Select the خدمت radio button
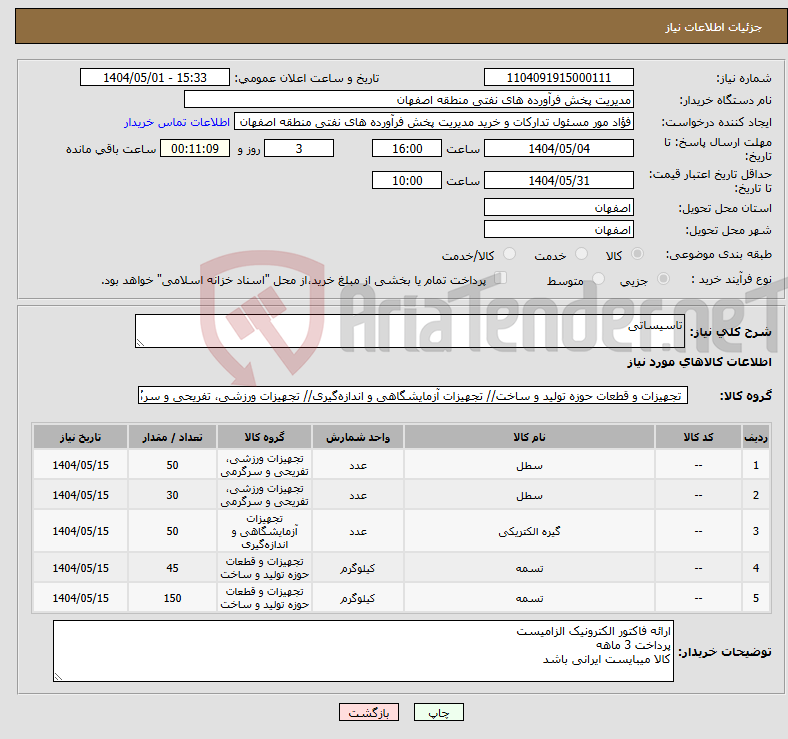The width and height of the screenshot is (788, 739). pos(581,254)
